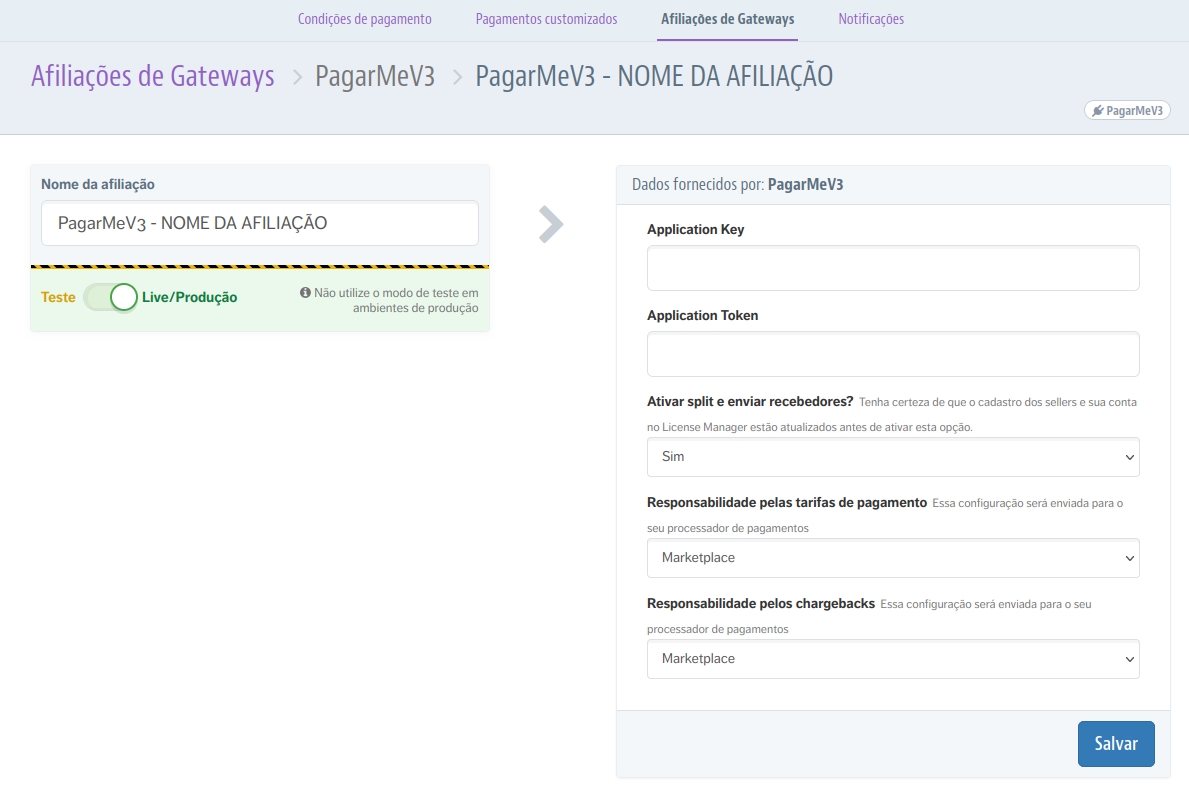Click the Nome da afiliação input field

coord(259,223)
